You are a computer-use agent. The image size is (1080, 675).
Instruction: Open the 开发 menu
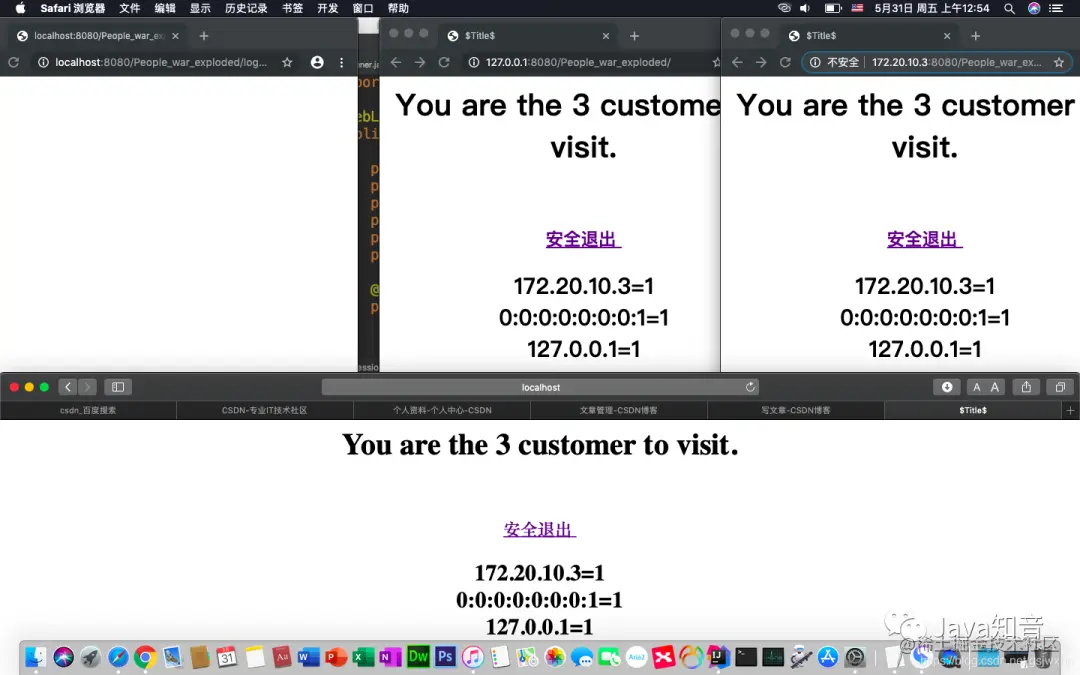click(328, 8)
